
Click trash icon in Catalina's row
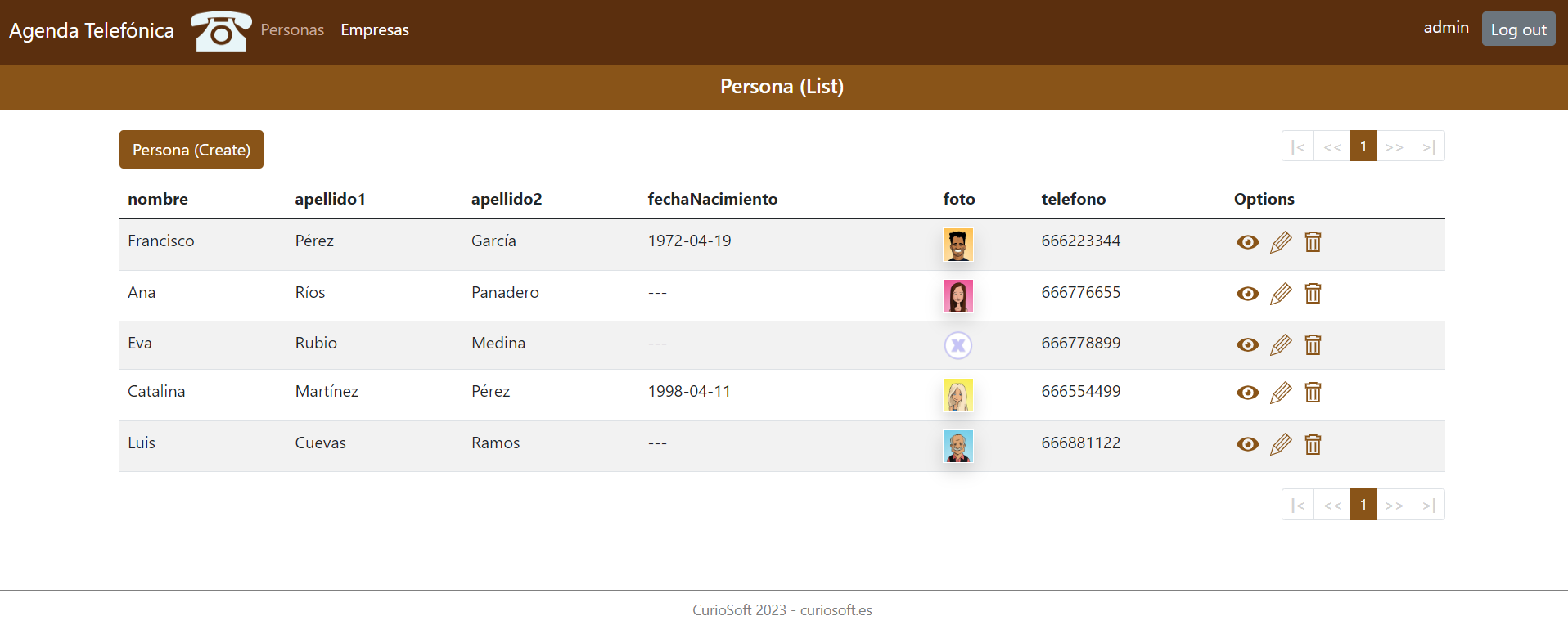click(x=1313, y=393)
